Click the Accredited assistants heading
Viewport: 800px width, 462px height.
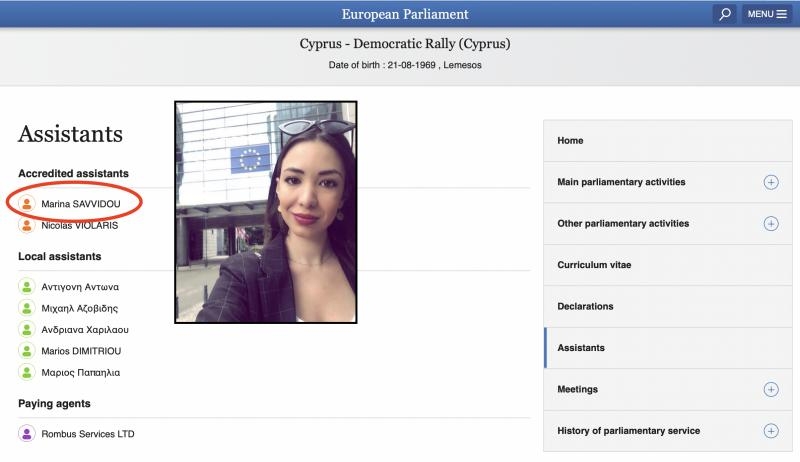coord(73,173)
